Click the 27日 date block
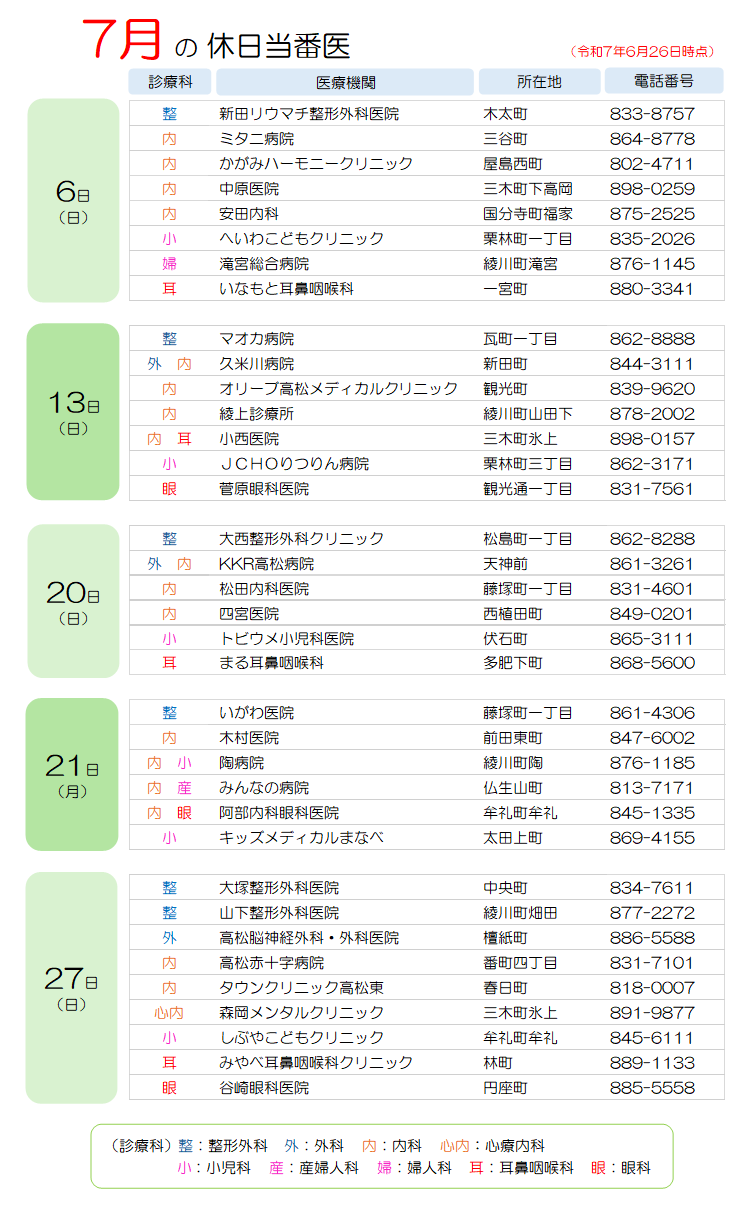The height and width of the screenshot is (1231, 756). tap(73, 988)
